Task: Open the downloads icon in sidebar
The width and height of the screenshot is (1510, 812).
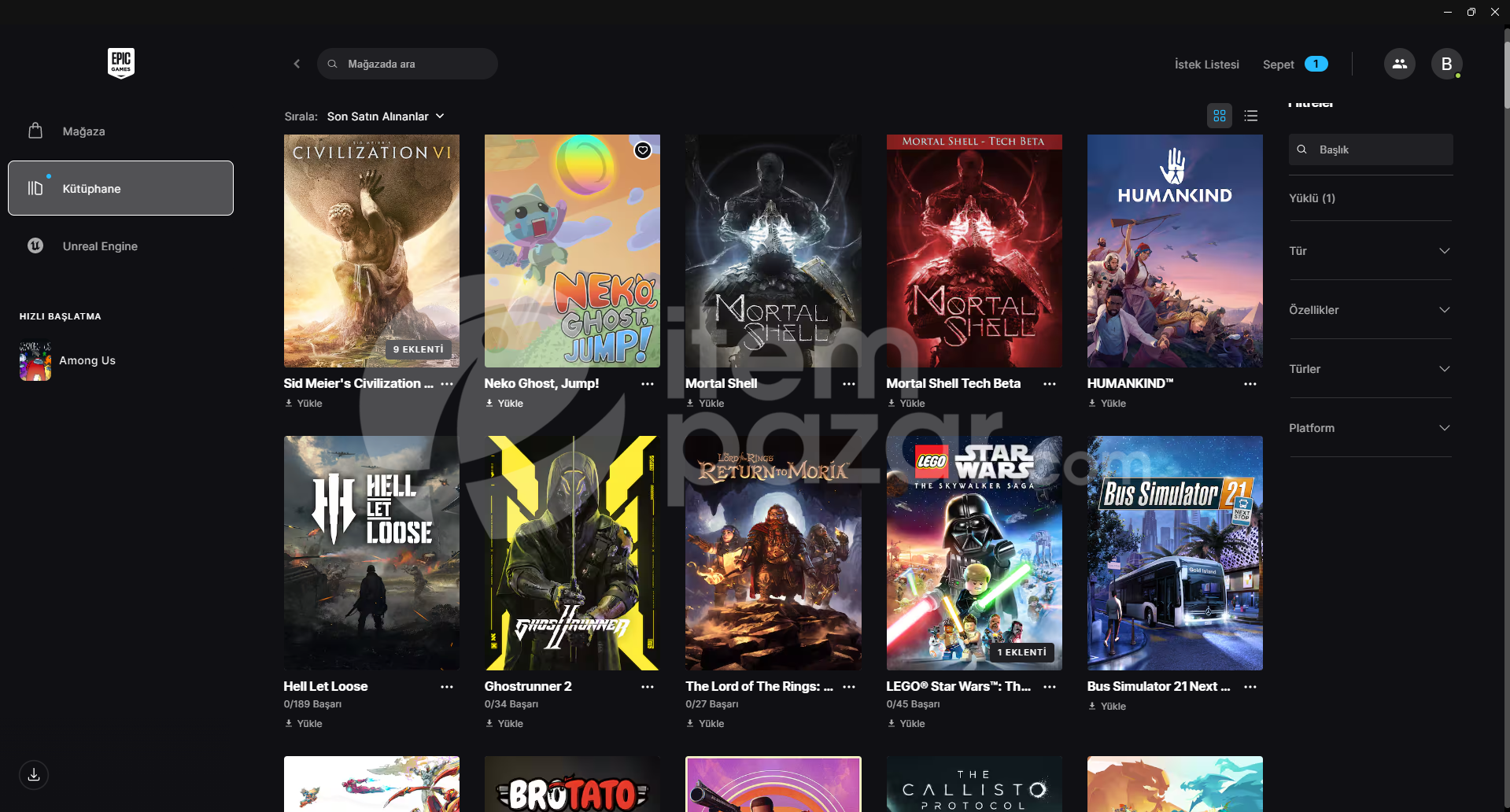Action: coord(34,775)
